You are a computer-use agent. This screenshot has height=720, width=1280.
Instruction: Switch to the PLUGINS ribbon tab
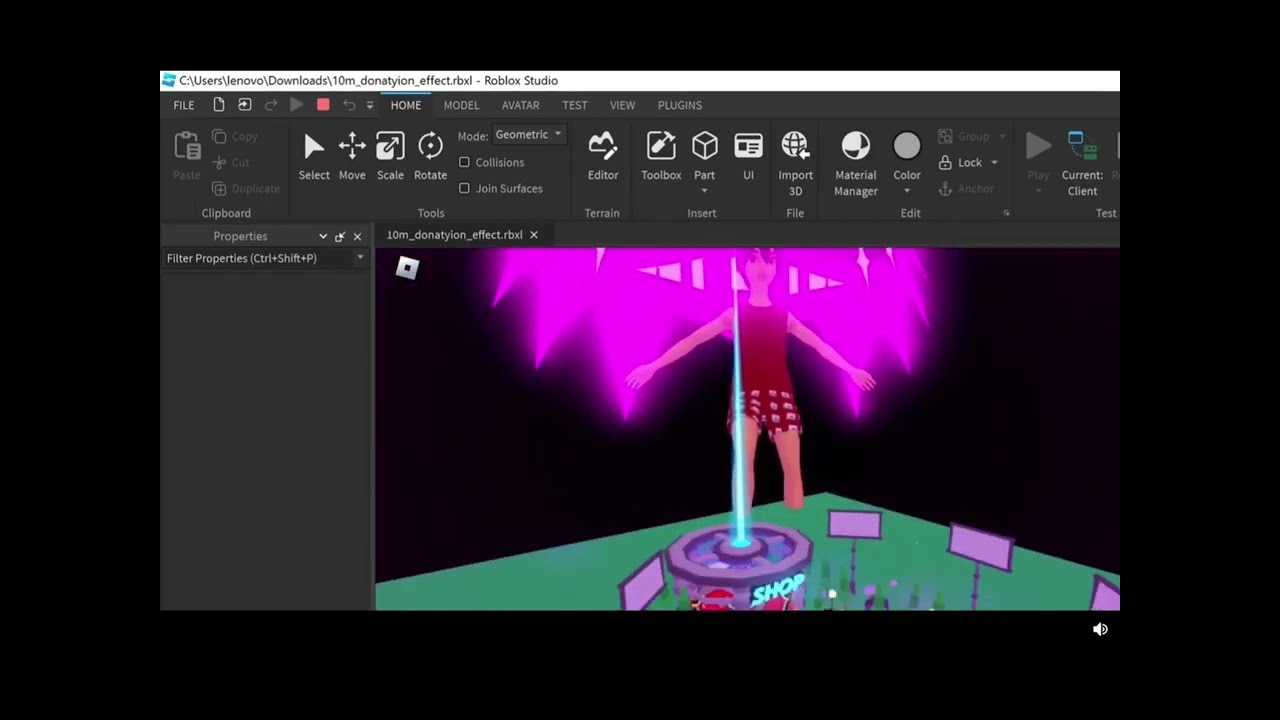680,105
